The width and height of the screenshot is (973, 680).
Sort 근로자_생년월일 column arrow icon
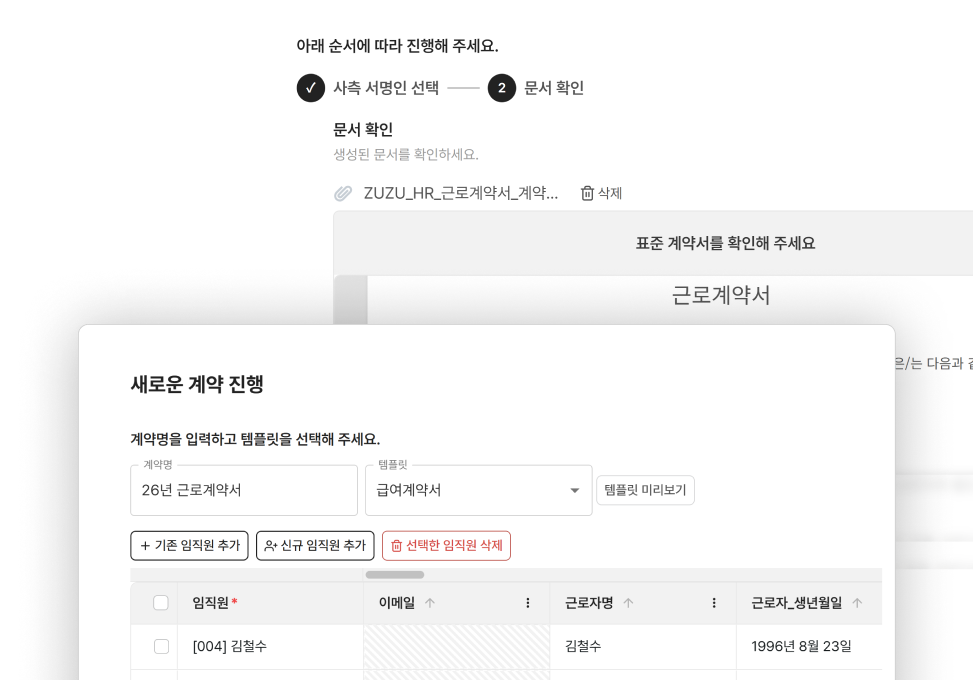(857, 602)
